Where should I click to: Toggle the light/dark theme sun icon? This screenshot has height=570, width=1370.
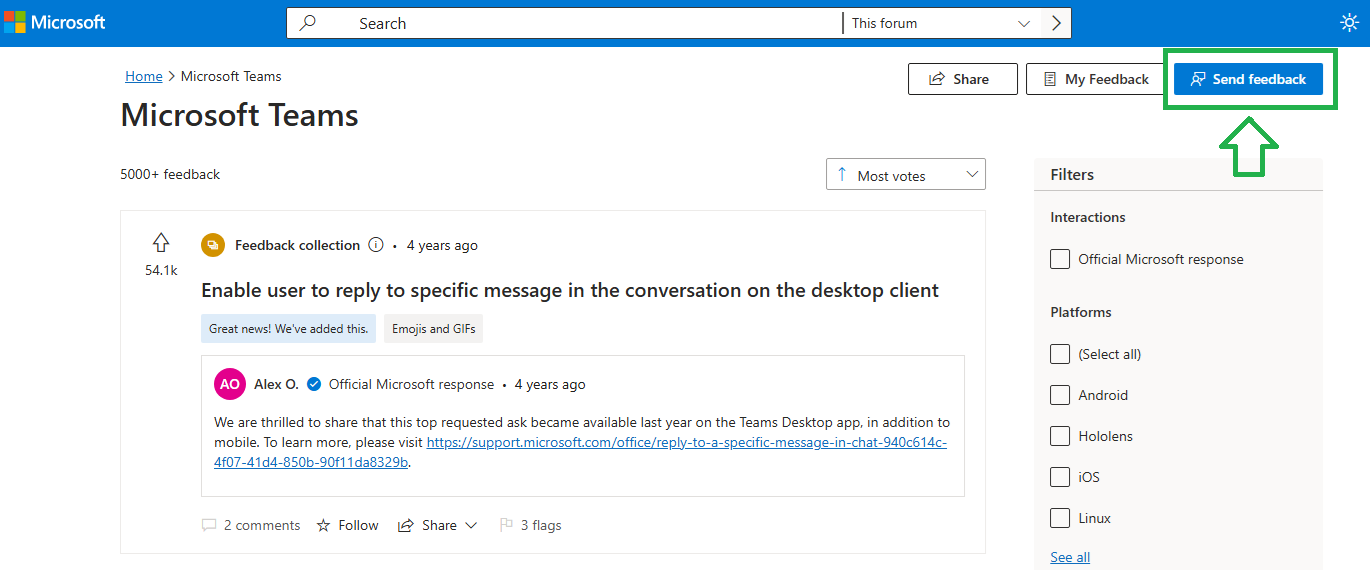point(1349,23)
